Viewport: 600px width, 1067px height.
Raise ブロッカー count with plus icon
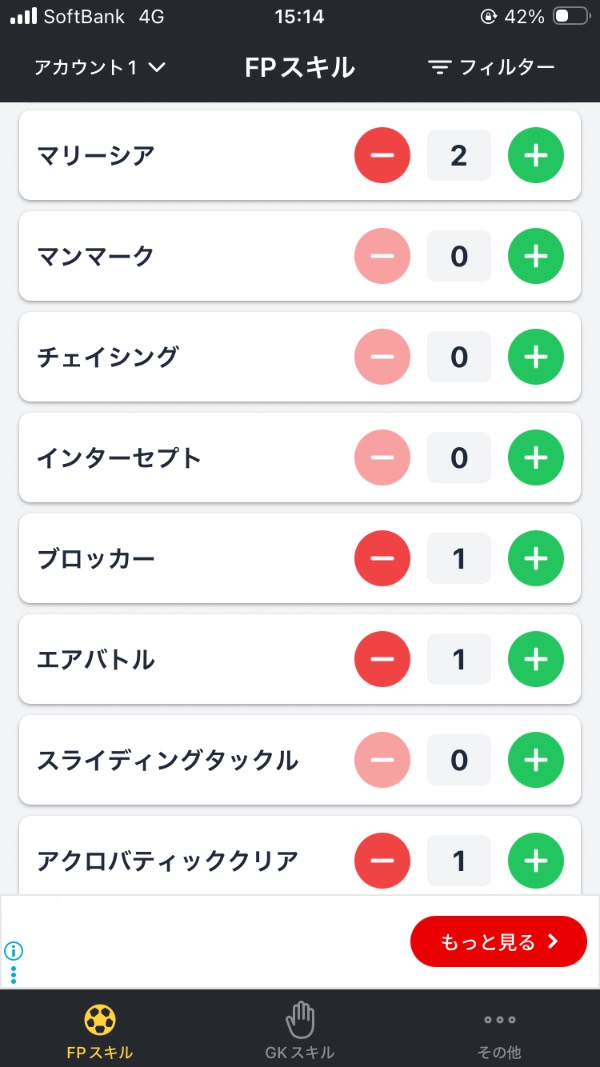click(x=536, y=558)
